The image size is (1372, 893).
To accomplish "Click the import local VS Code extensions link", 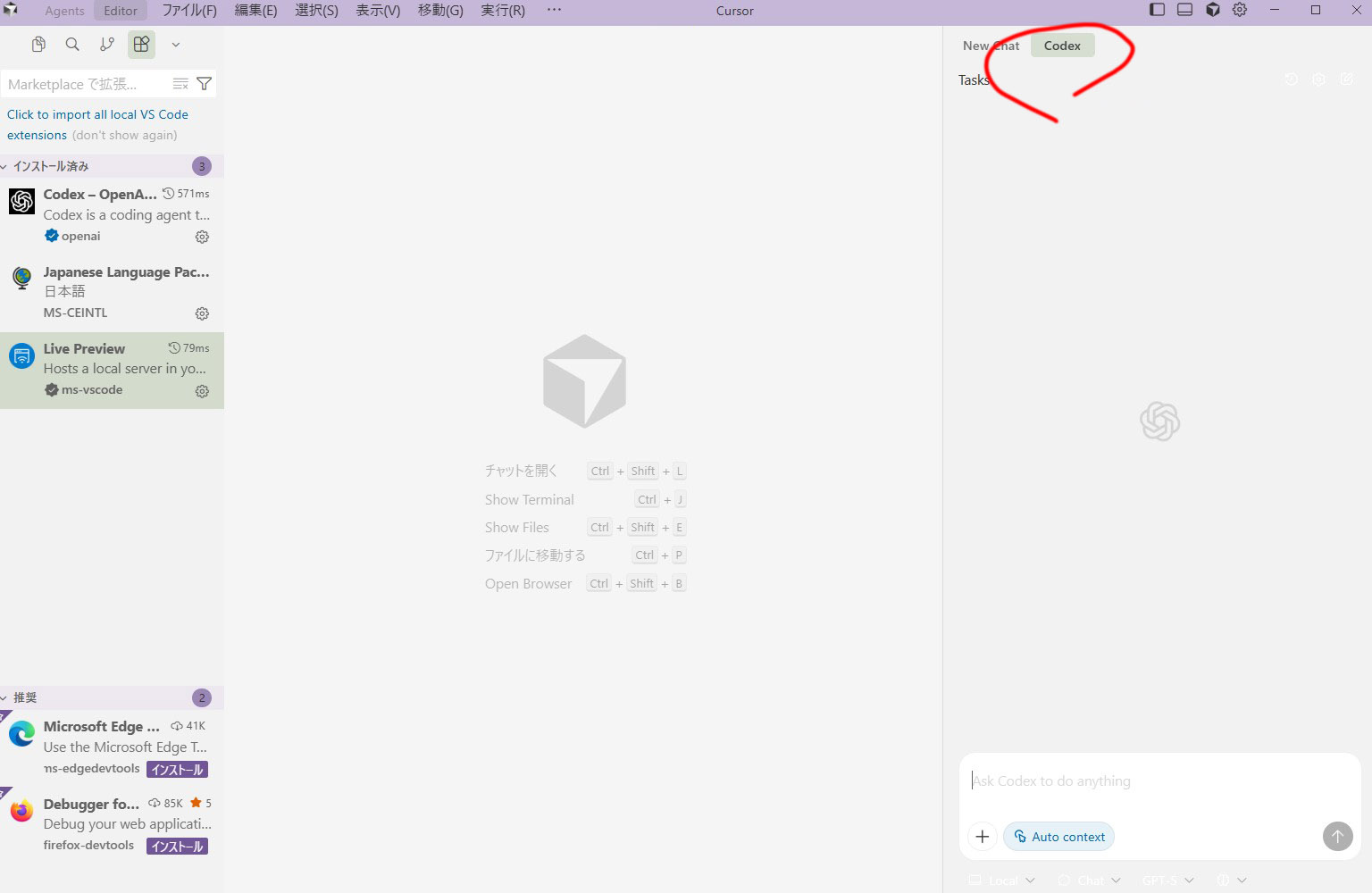I will point(97,114).
